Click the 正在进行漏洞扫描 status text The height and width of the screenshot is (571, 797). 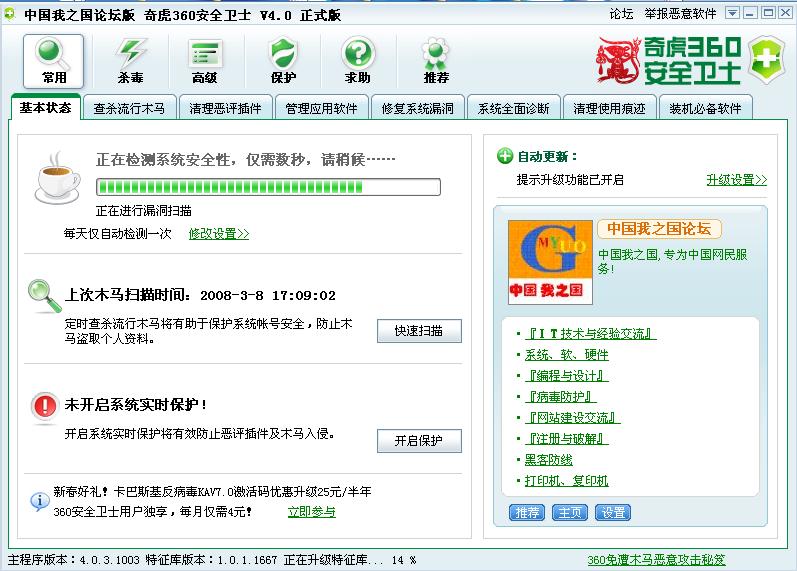point(144,211)
